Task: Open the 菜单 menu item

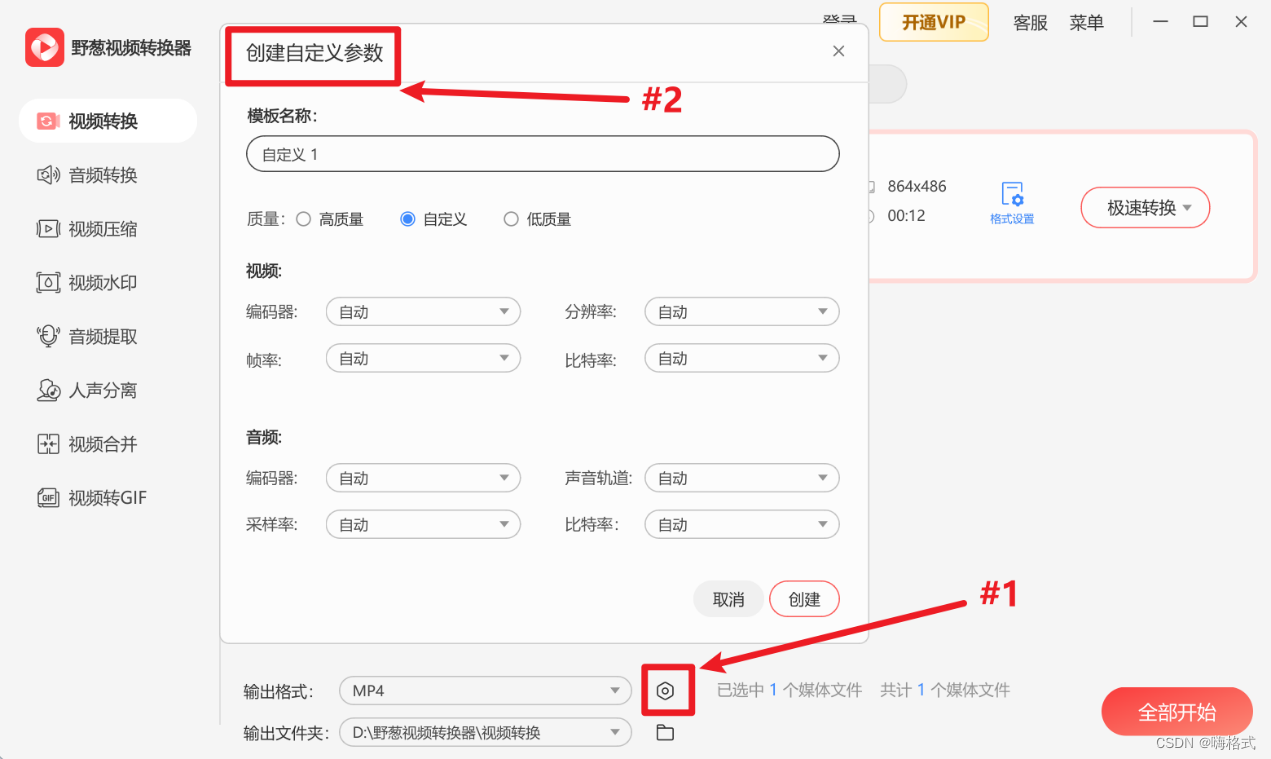Action: [x=1086, y=22]
